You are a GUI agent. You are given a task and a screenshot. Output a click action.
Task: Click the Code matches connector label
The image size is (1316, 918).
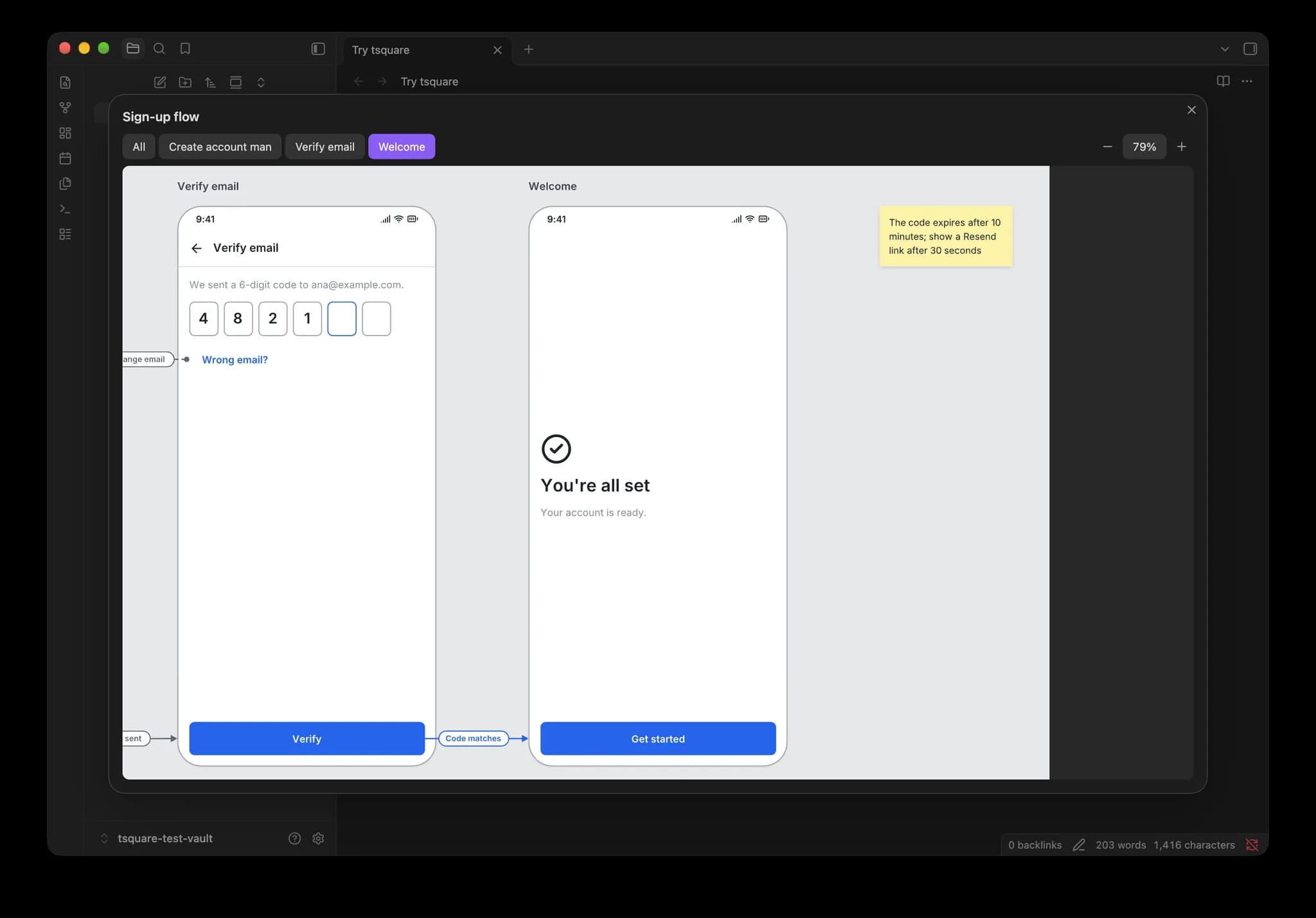tap(474, 739)
